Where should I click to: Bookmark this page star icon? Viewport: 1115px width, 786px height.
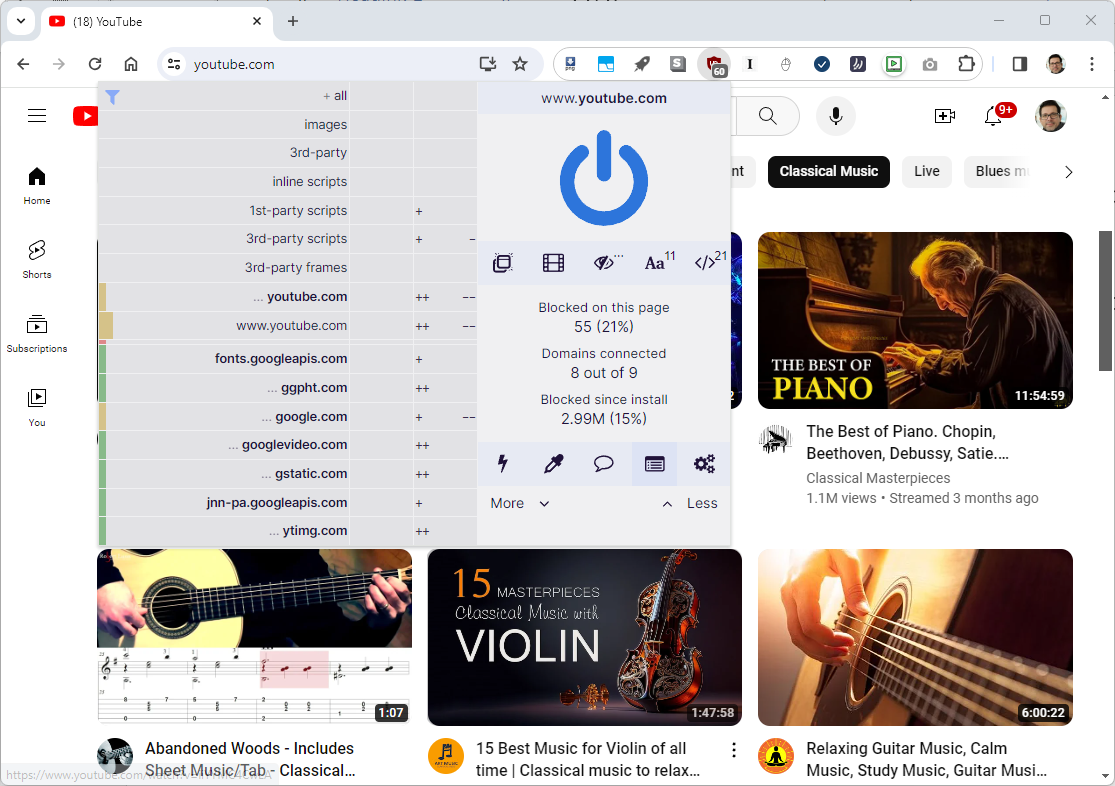point(520,64)
